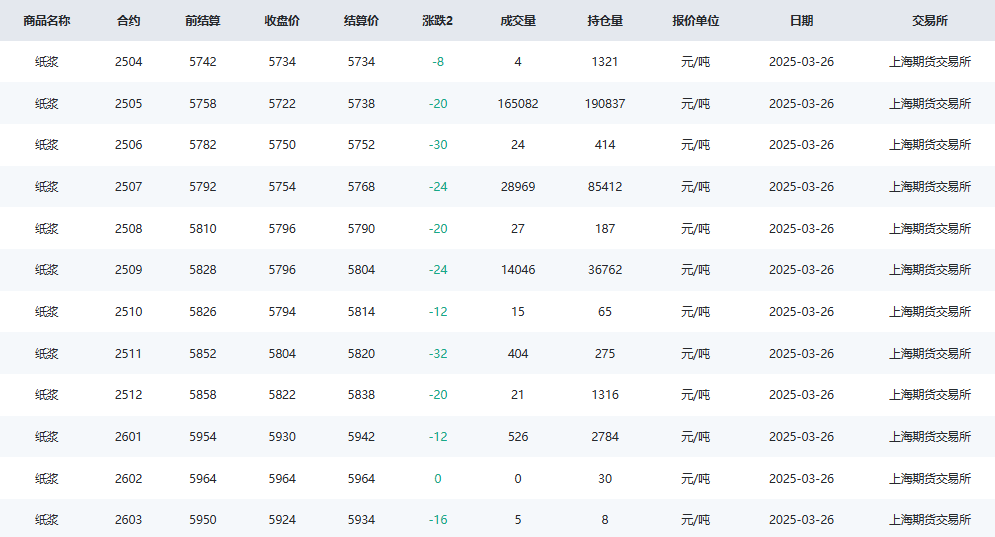Click the 5934 settlement price for 2603
995x537 pixels.
point(361,520)
